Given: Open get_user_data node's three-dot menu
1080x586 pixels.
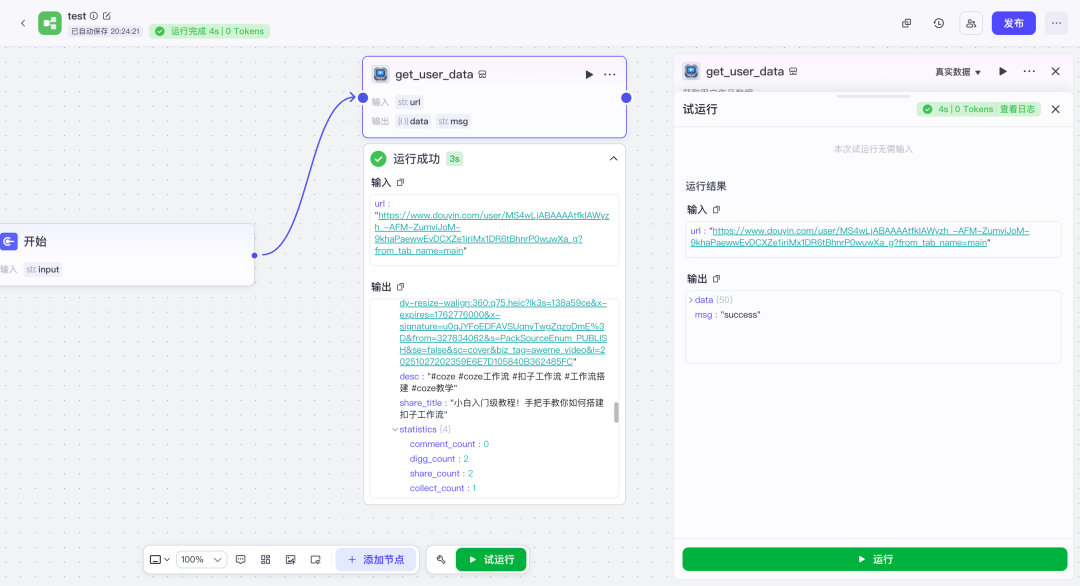Looking at the screenshot, I should (x=610, y=74).
